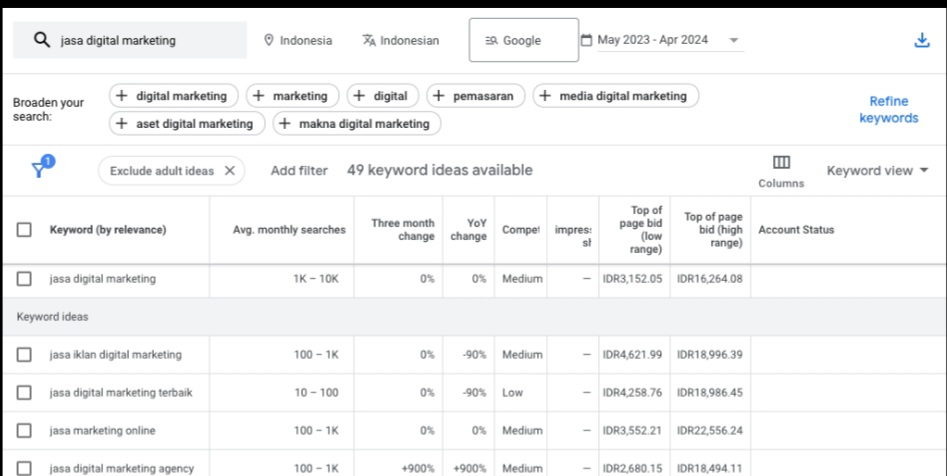947x476 pixels.
Task: Sort by Three month change header
Action: [403, 230]
